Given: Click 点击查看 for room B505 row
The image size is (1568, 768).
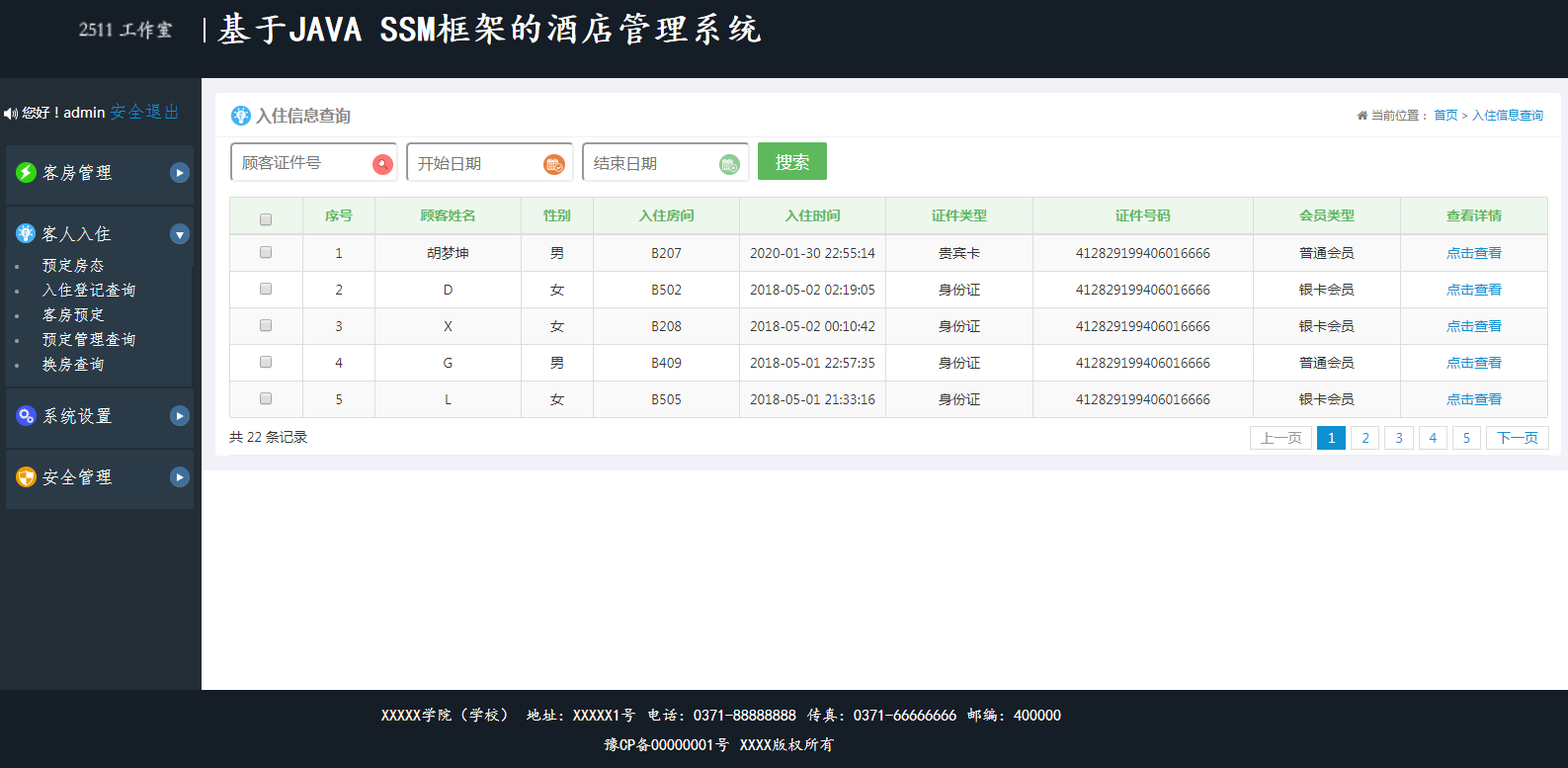Looking at the screenshot, I should (x=1474, y=399).
